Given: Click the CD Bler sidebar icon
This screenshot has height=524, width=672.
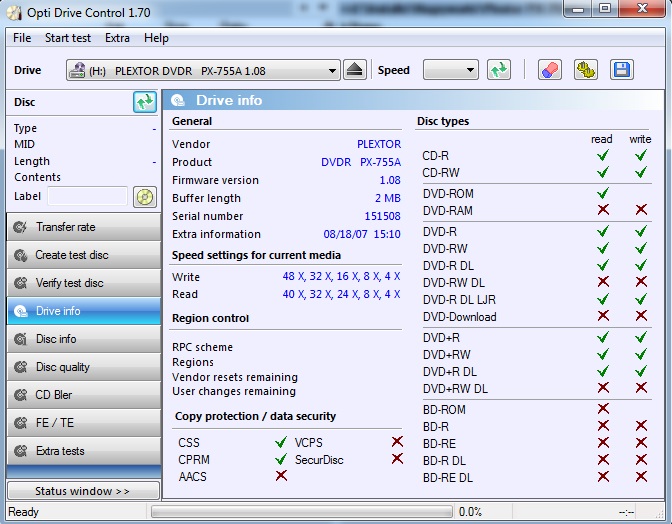Looking at the screenshot, I should [20, 395].
